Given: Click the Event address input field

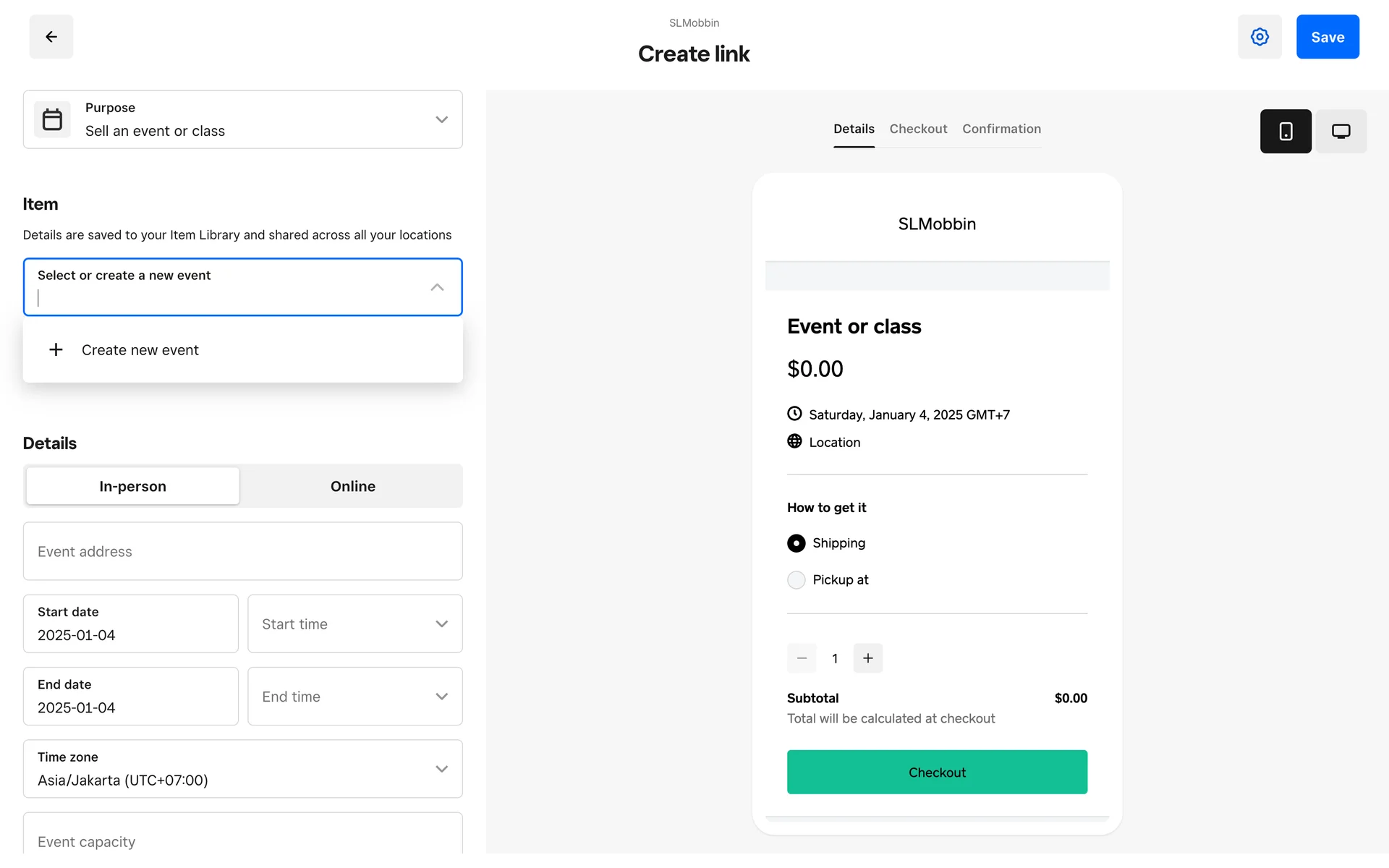Looking at the screenshot, I should [x=242, y=552].
